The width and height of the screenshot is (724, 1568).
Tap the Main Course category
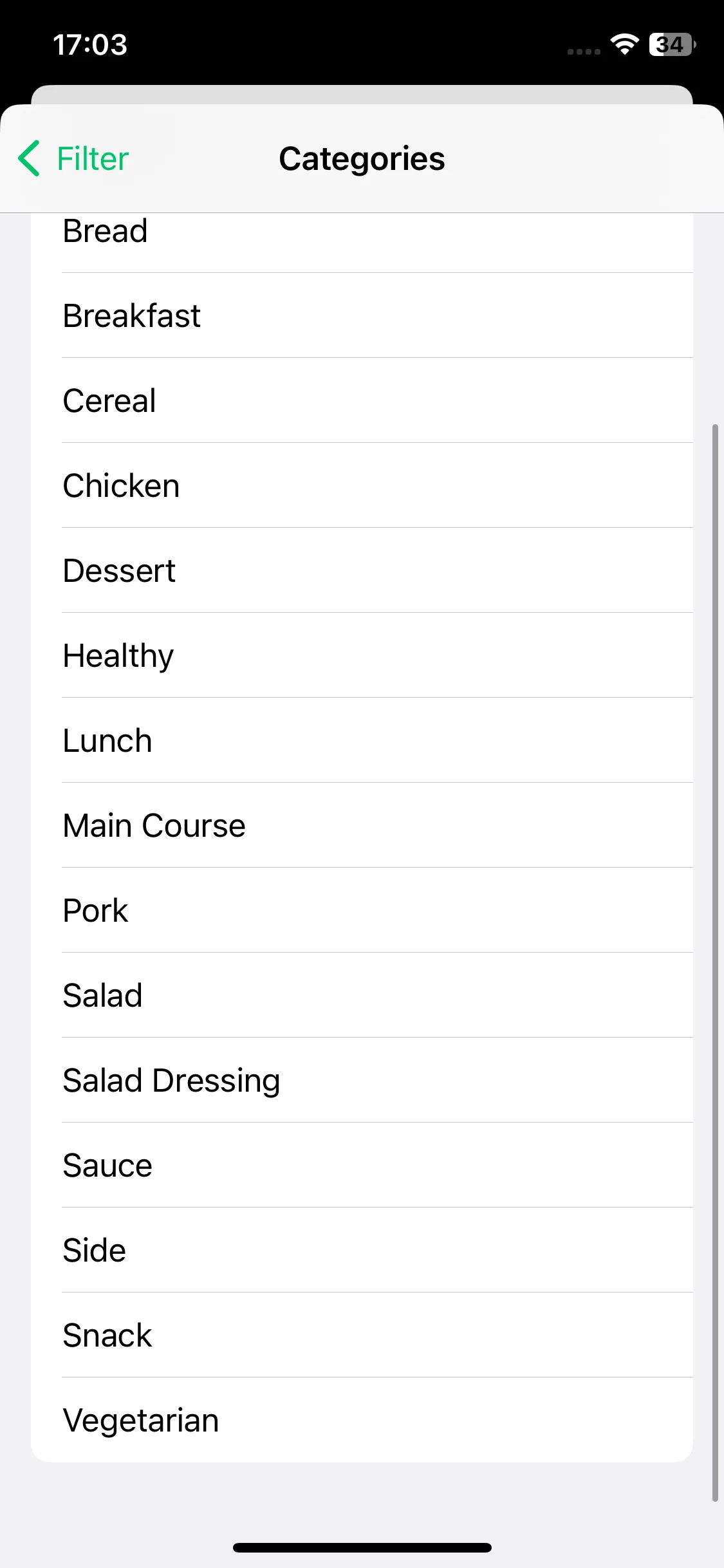362,825
